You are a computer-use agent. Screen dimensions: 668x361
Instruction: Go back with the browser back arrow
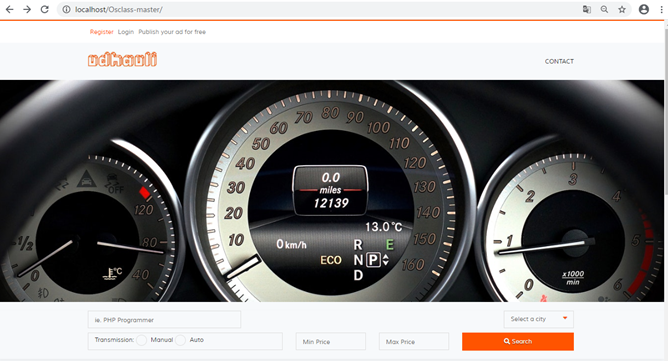point(9,9)
